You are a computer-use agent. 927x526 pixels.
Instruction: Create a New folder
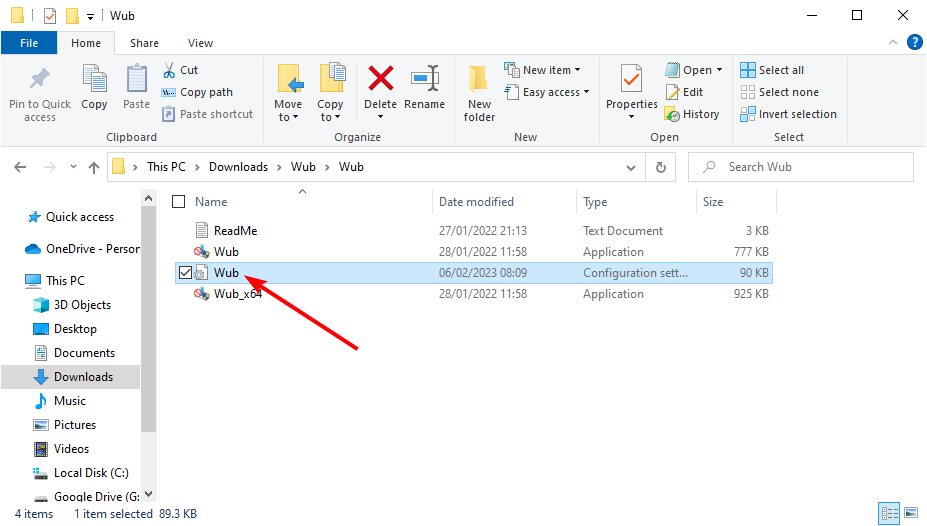[x=479, y=93]
